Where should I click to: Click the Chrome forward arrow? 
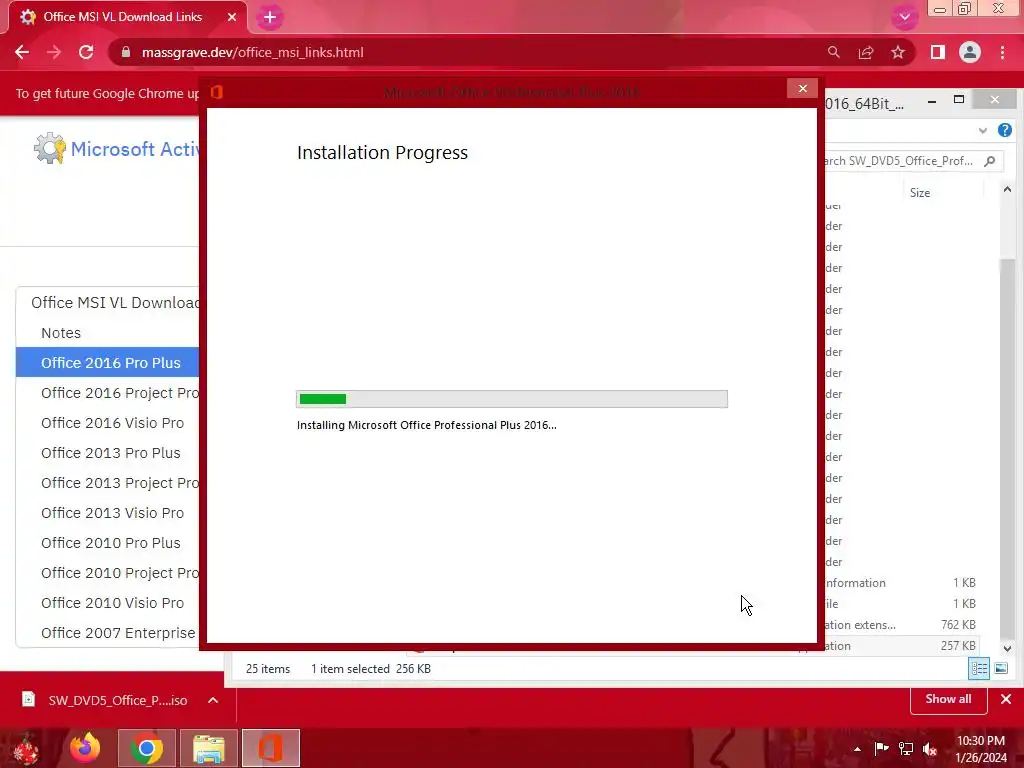54,52
